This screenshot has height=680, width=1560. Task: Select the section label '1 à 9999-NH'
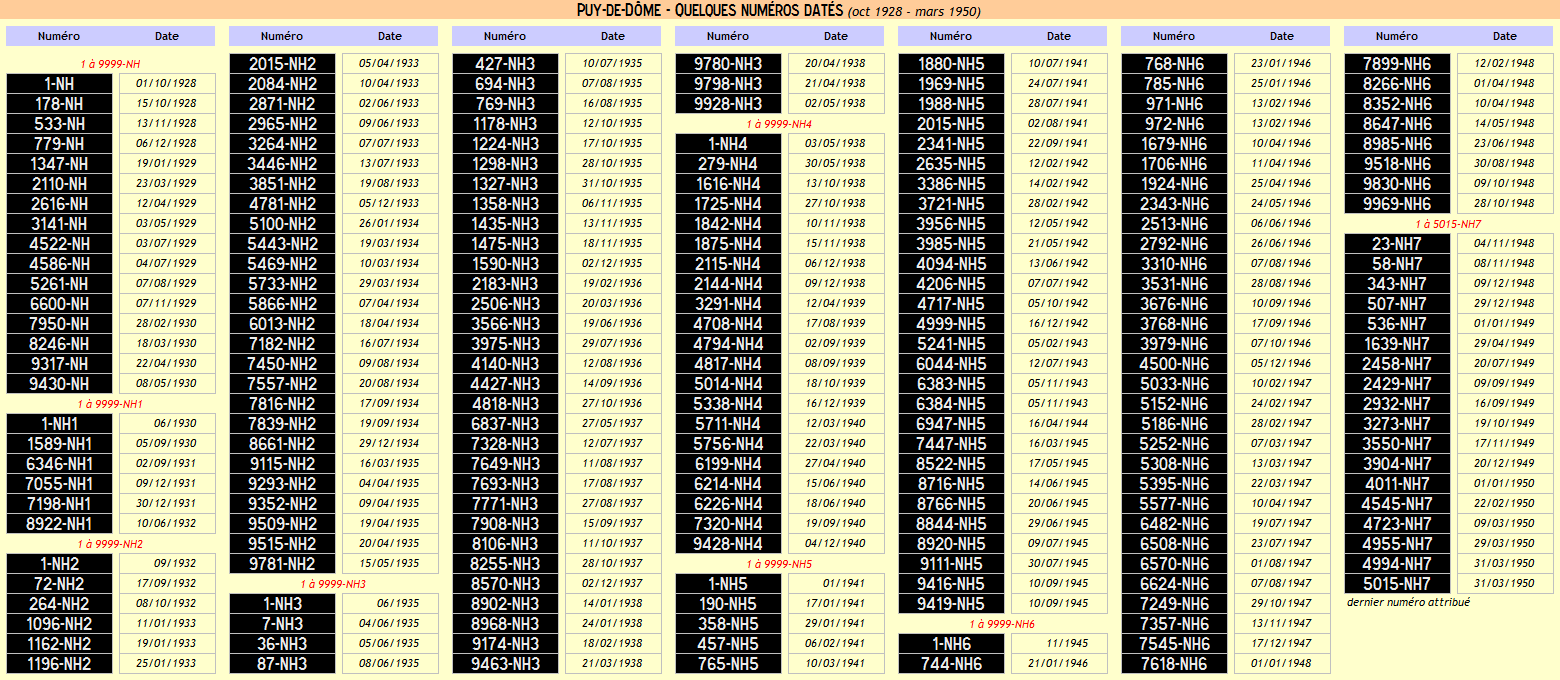pos(111,64)
